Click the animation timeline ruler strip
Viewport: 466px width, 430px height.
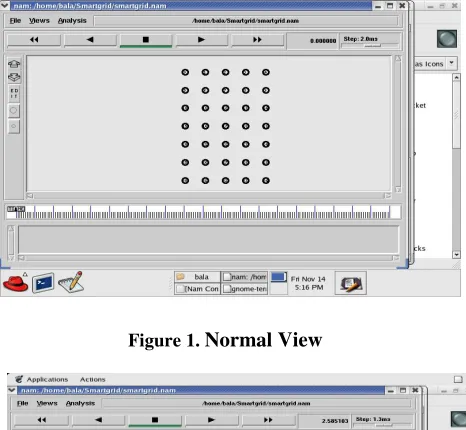[x=204, y=212]
